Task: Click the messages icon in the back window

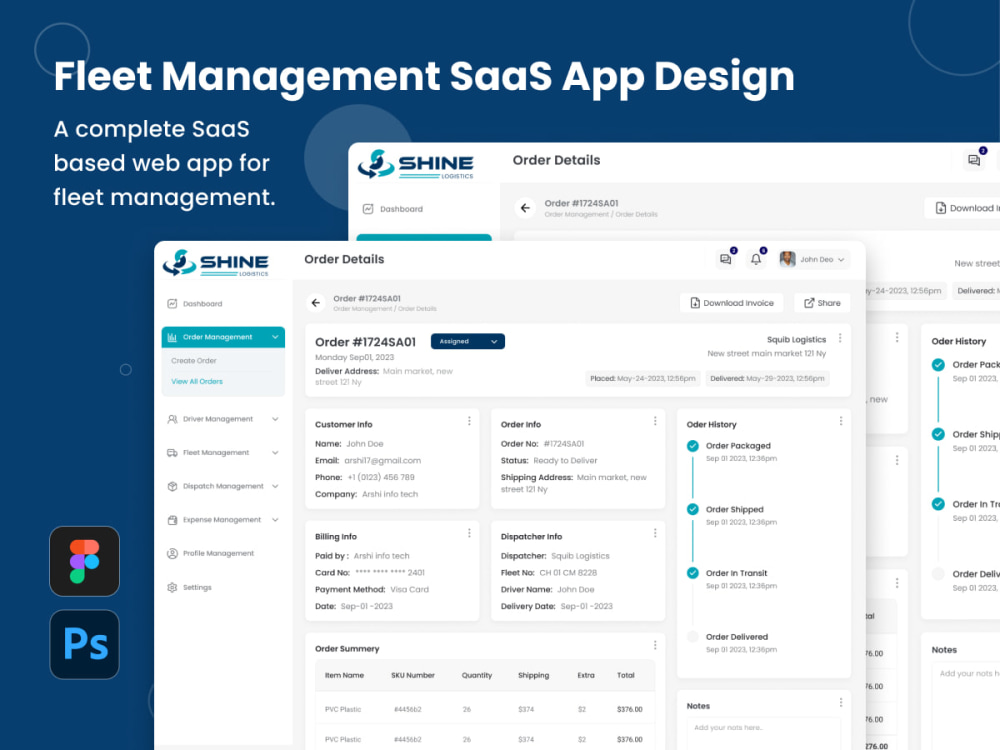Action: [x=974, y=160]
